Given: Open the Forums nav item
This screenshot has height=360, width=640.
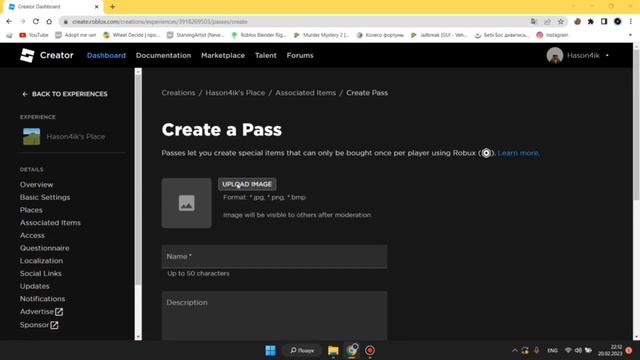Looking at the screenshot, I should coord(300,56).
